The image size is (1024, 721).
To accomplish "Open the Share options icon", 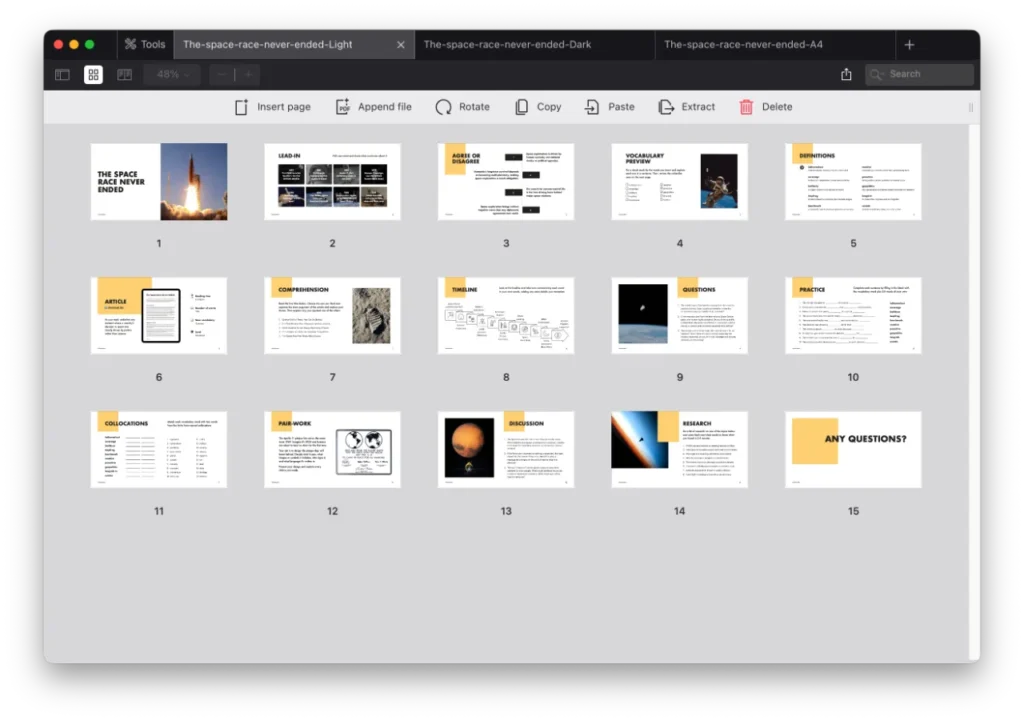I will point(846,73).
